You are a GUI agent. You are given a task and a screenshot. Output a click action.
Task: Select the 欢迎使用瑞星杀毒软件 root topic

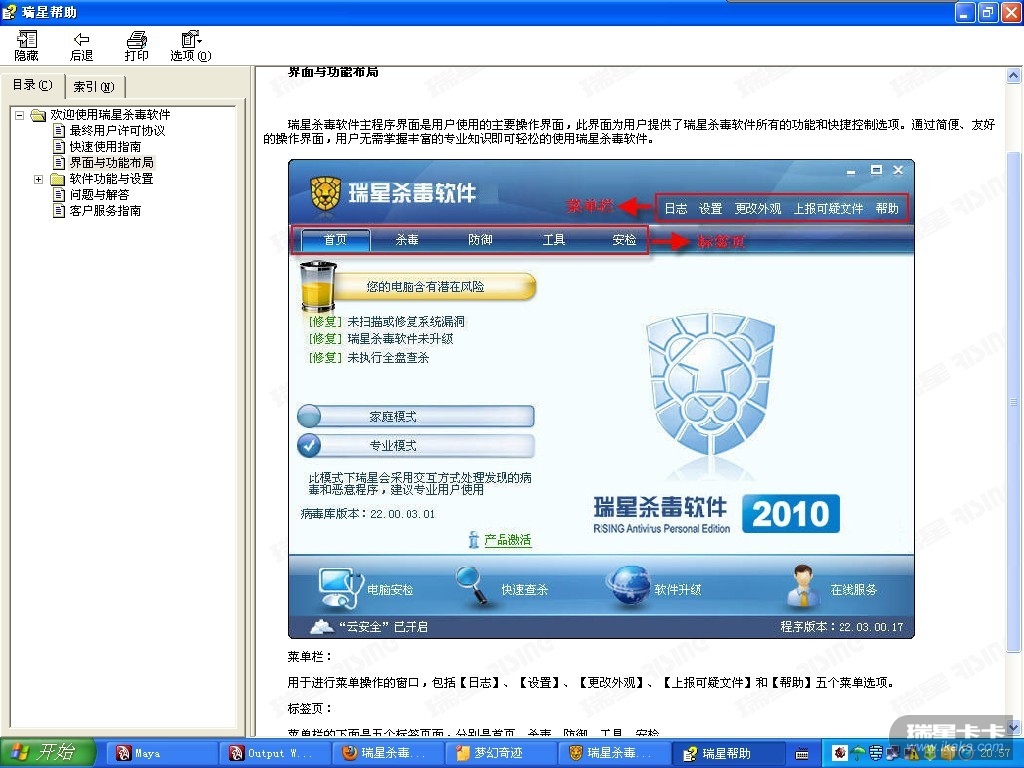coord(110,115)
